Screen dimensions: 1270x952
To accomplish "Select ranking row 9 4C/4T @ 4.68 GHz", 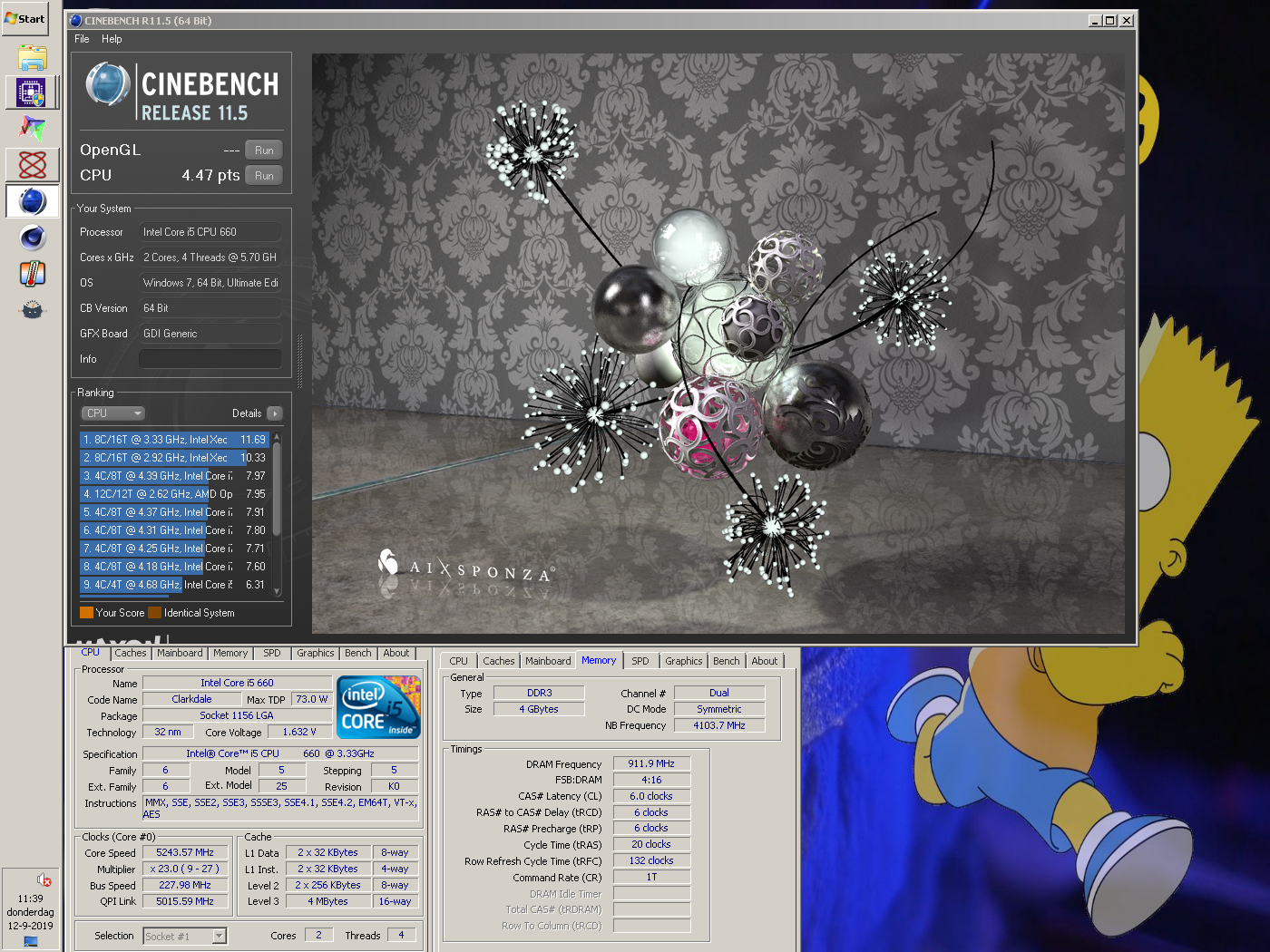I will pyautogui.click(x=174, y=585).
